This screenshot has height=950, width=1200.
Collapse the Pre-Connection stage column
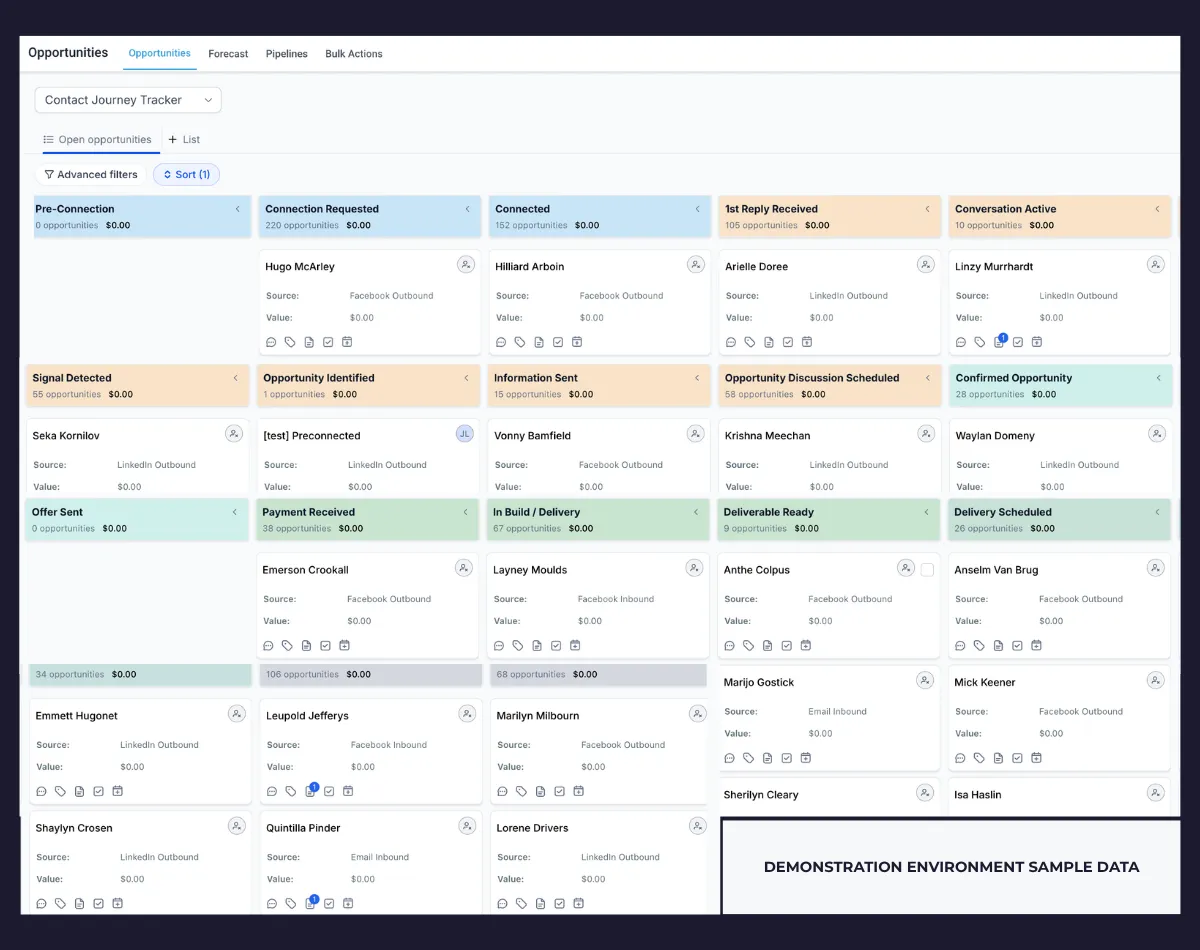point(238,209)
